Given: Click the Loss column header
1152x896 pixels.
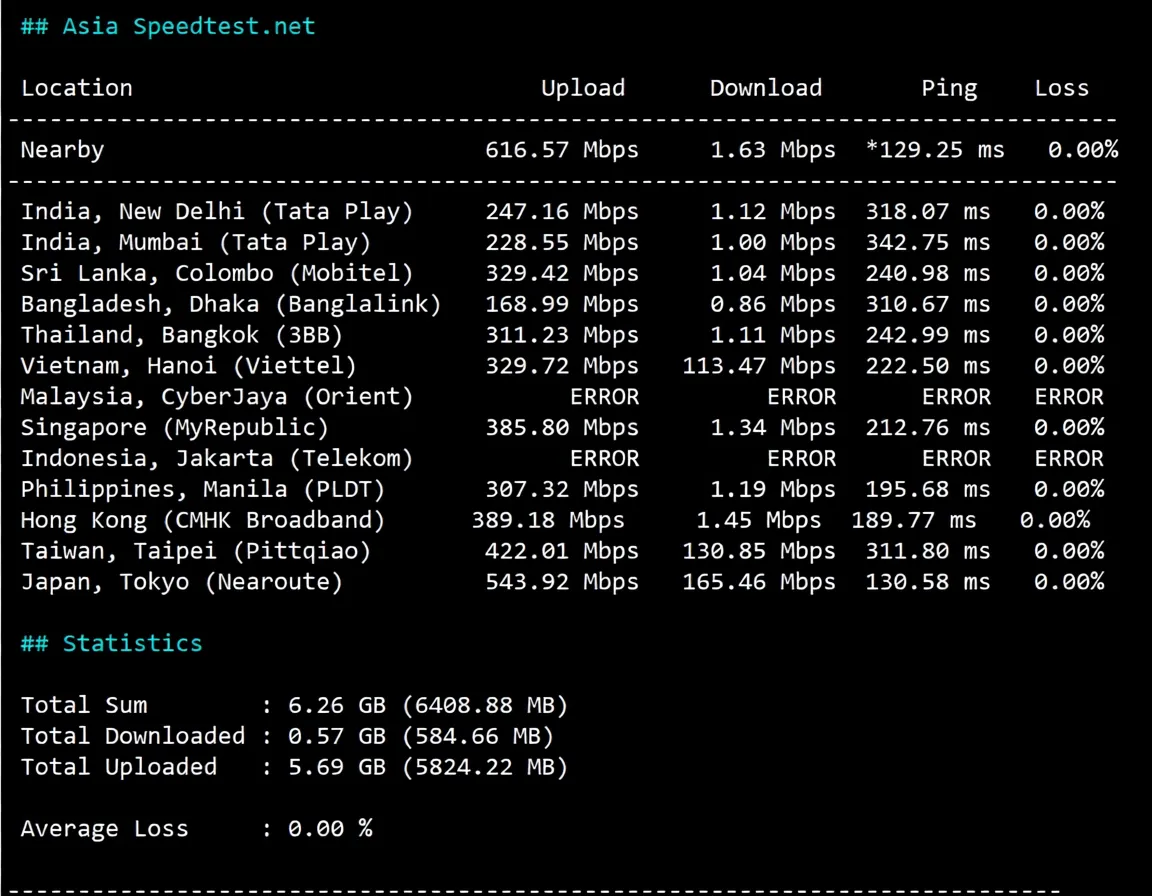Looking at the screenshot, I should pos(1062,88).
